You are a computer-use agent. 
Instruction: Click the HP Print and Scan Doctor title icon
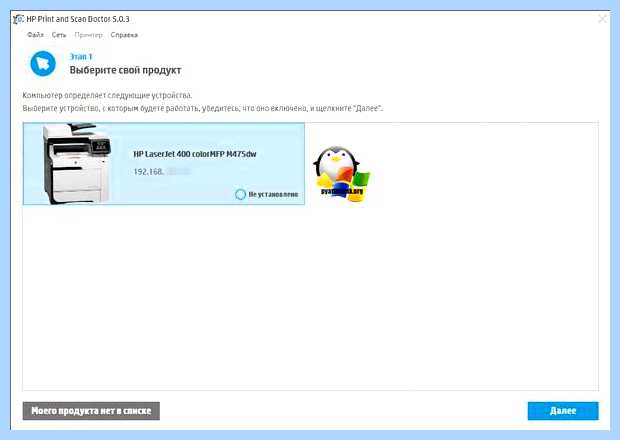(x=18, y=19)
